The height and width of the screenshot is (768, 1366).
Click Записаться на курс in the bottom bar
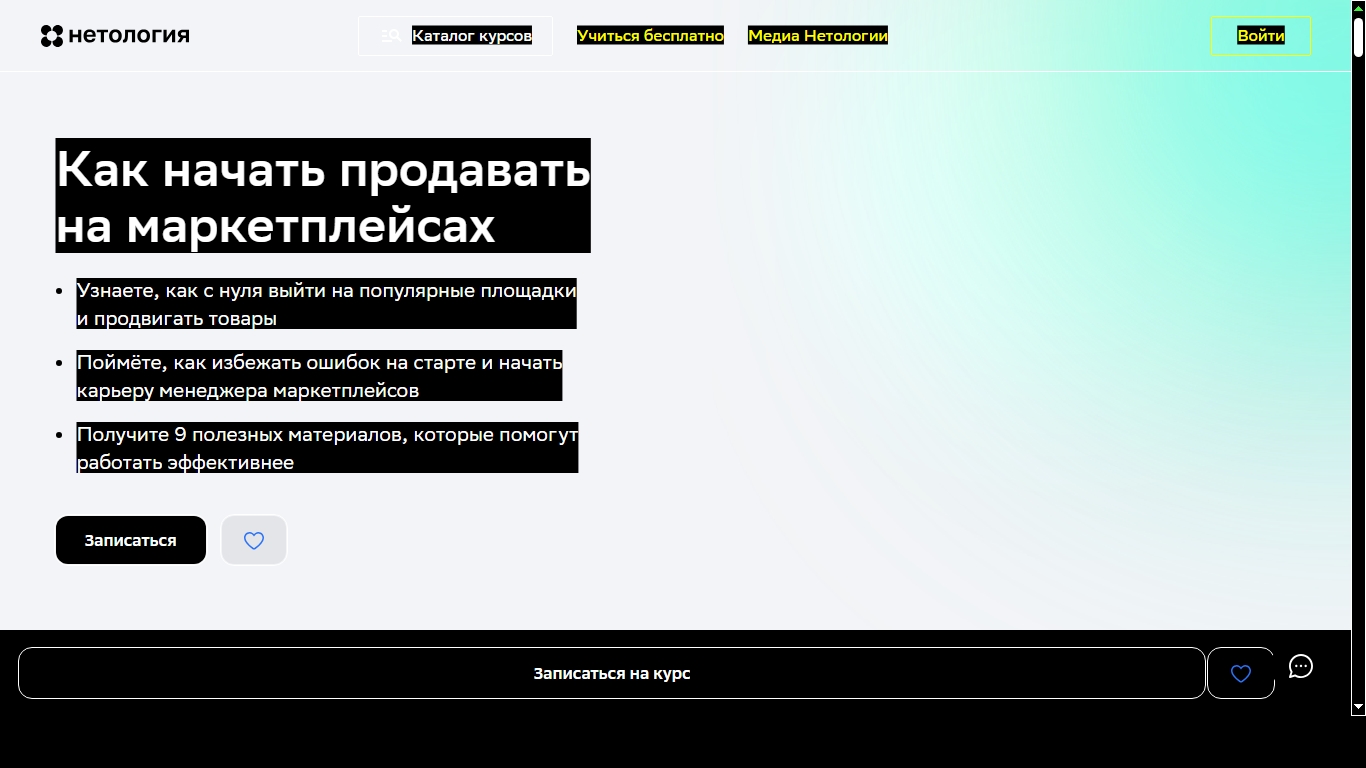point(614,673)
